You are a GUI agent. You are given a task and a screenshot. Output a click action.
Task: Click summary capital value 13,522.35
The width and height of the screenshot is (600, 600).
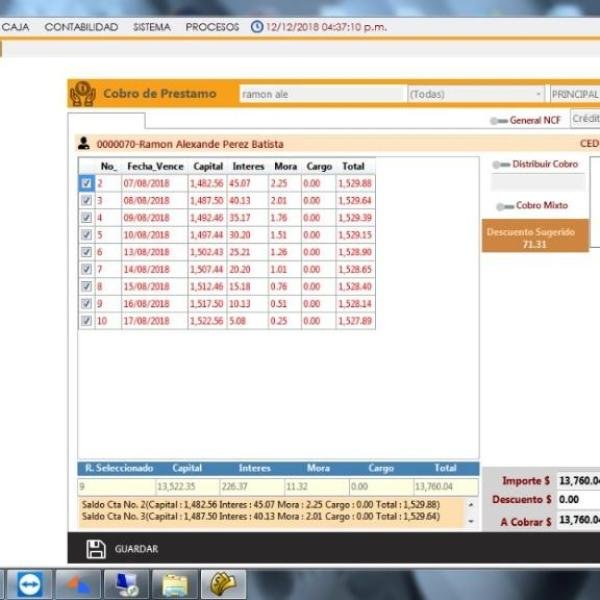(x=188, y=487)
